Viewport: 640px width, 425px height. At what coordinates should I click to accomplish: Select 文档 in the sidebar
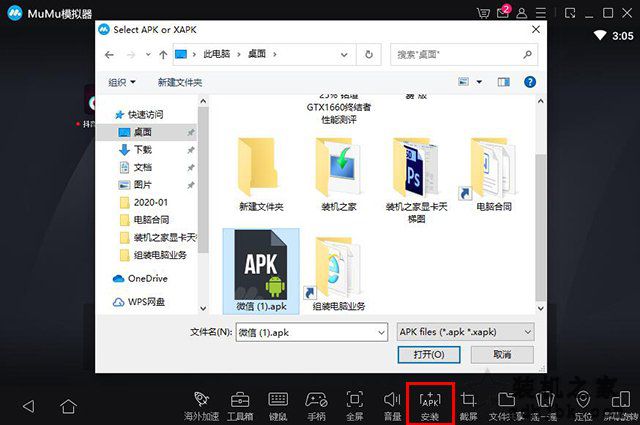142,167
